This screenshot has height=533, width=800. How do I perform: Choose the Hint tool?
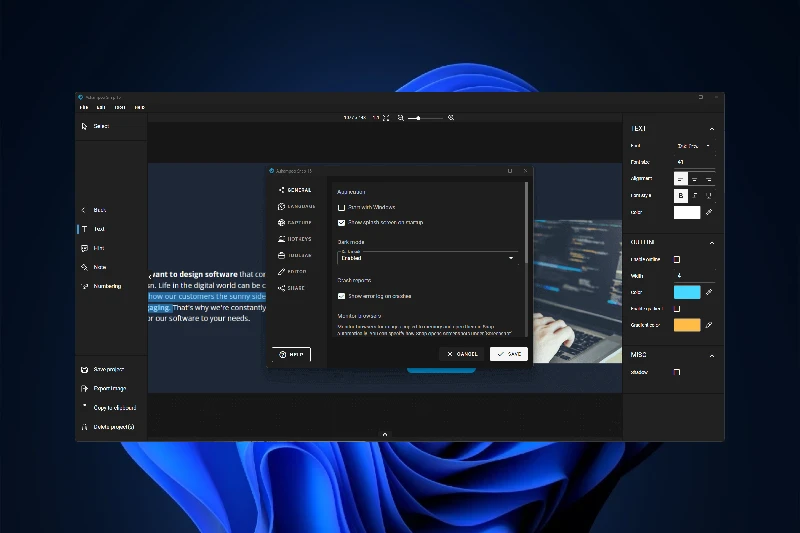coord(93,248)
